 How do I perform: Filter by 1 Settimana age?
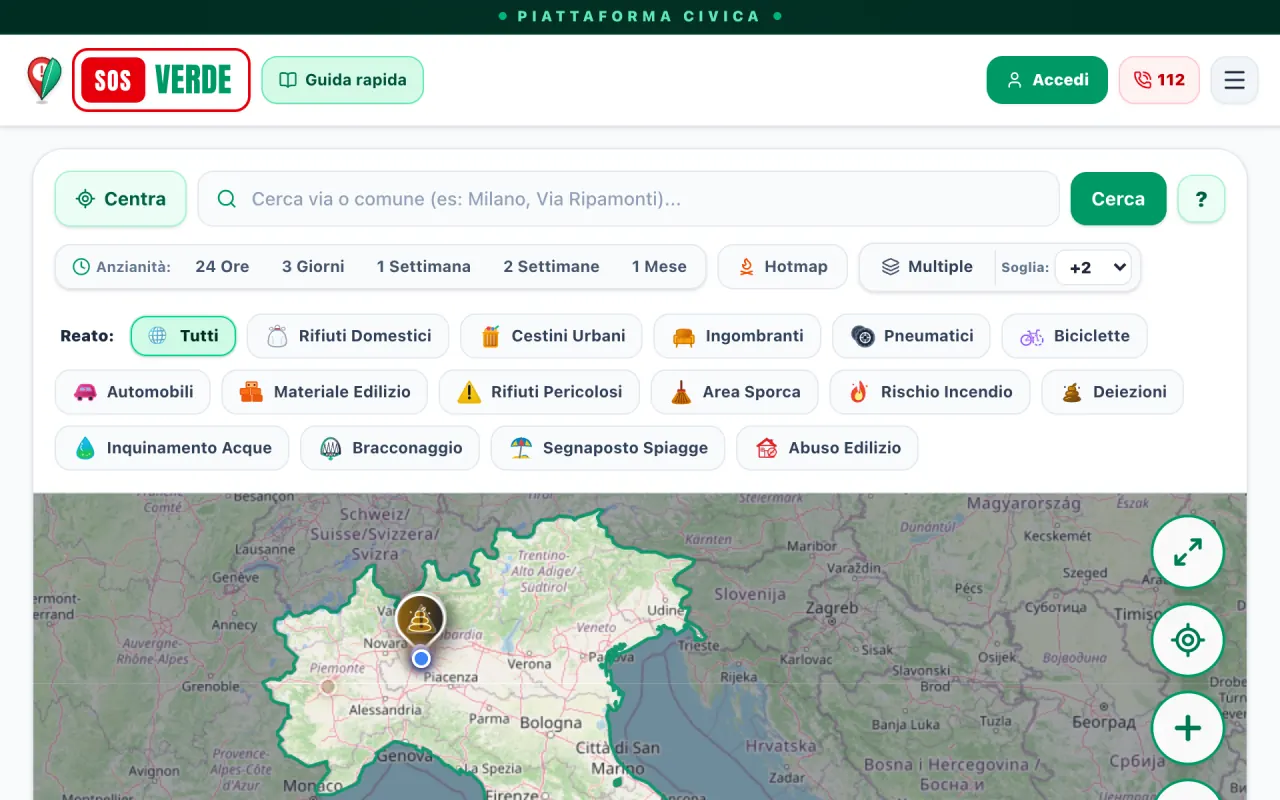[424, 267]
